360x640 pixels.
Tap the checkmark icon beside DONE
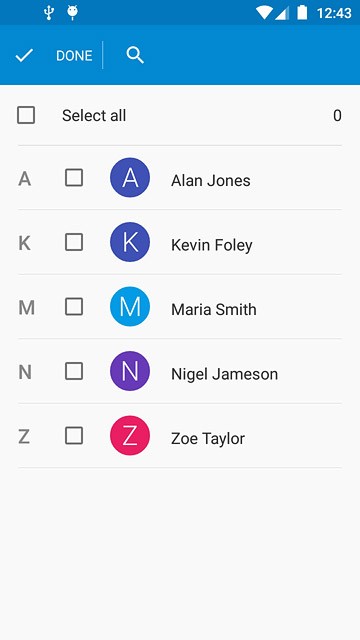point(24,55)
